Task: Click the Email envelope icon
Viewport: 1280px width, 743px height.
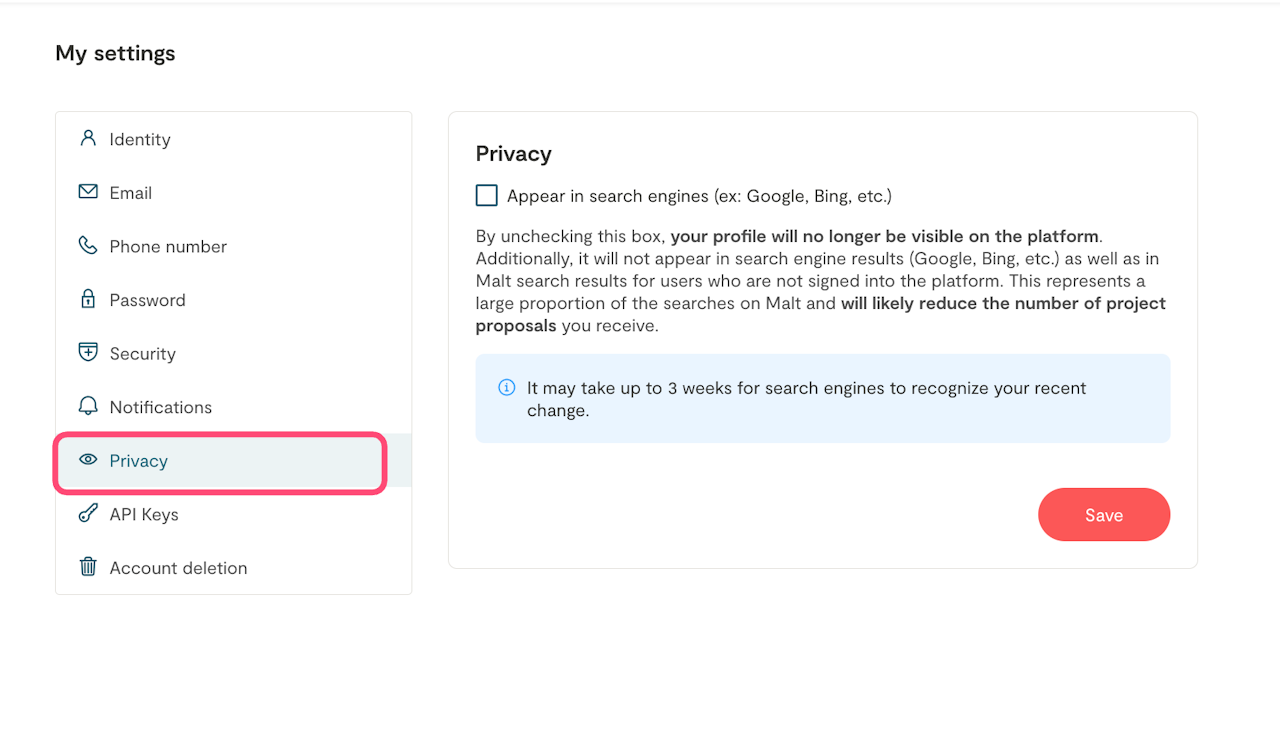Action: point(88,192)
